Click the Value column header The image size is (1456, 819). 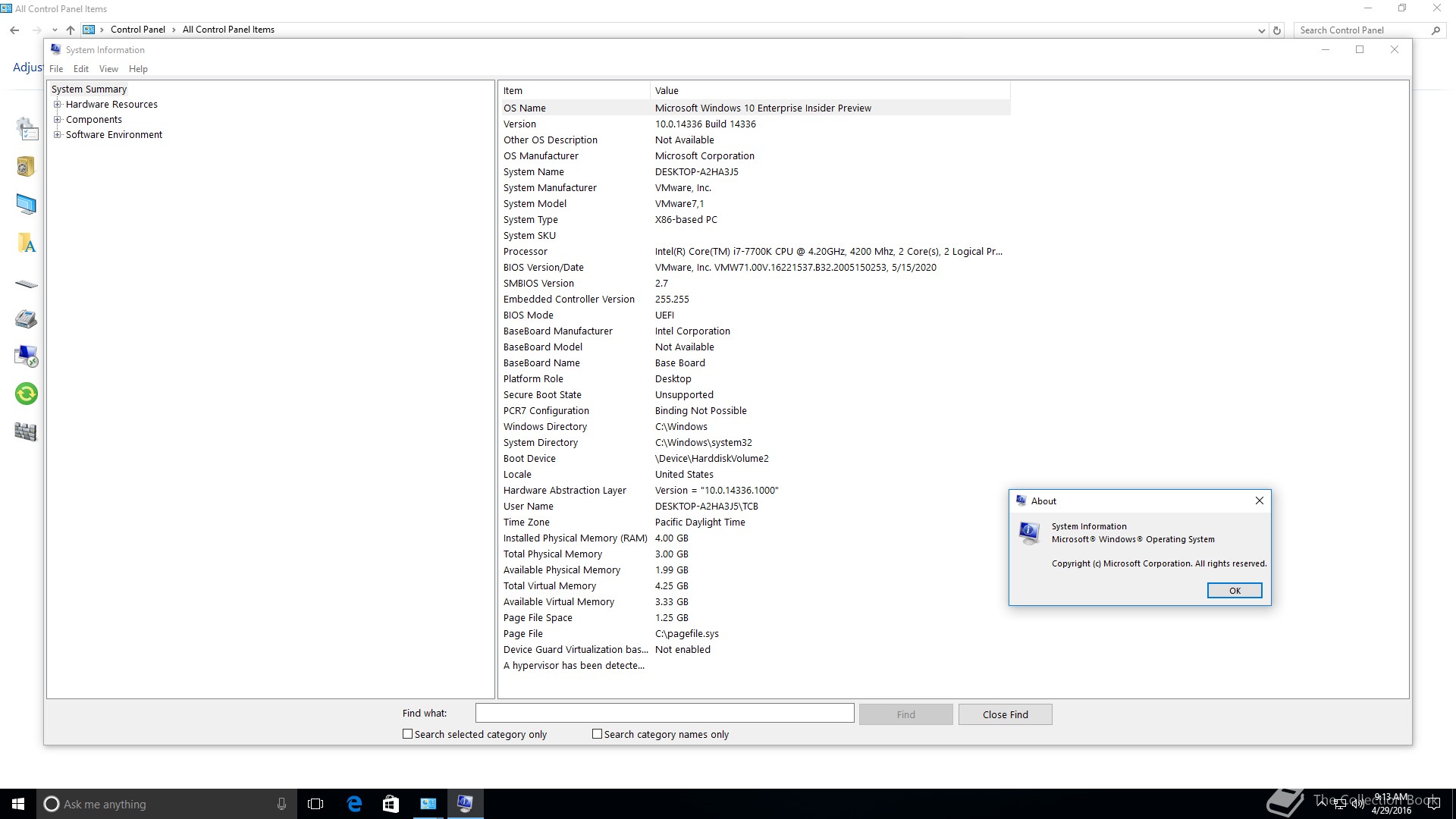click(830, 90)
